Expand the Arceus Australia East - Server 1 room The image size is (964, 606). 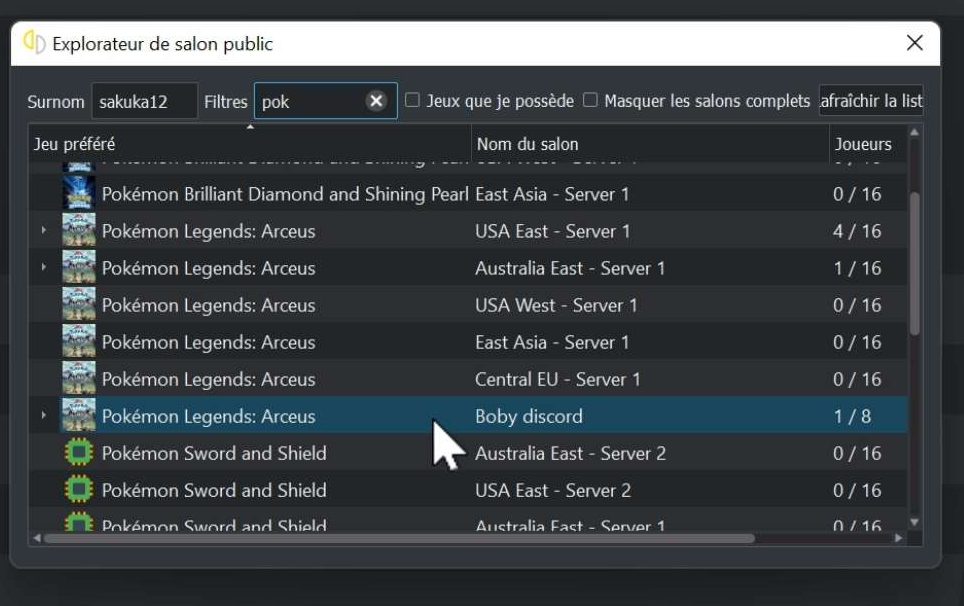pyautogui.click(x=44, y=268)
